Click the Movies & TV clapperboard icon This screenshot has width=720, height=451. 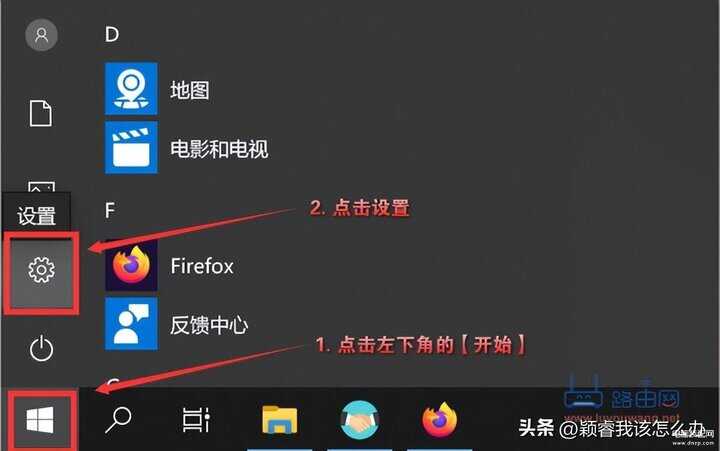point(131,147)
